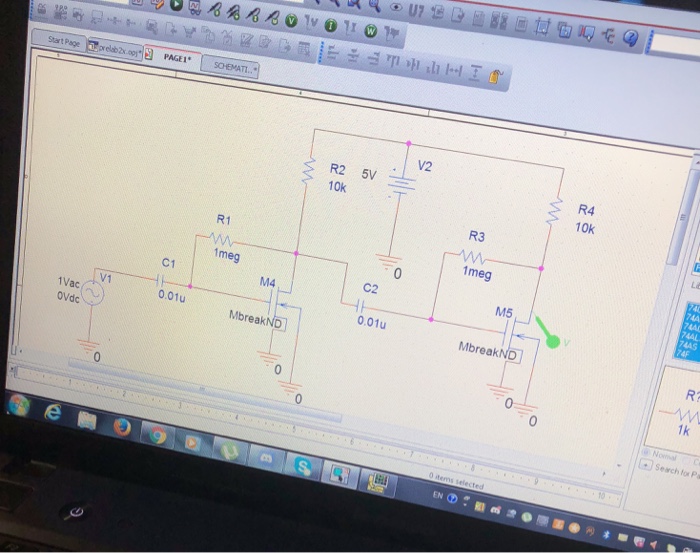This screenshot has width=700, height=553.
Task: Open Internet Explorer from the taskbar
Action: click(x=53, y=412)
